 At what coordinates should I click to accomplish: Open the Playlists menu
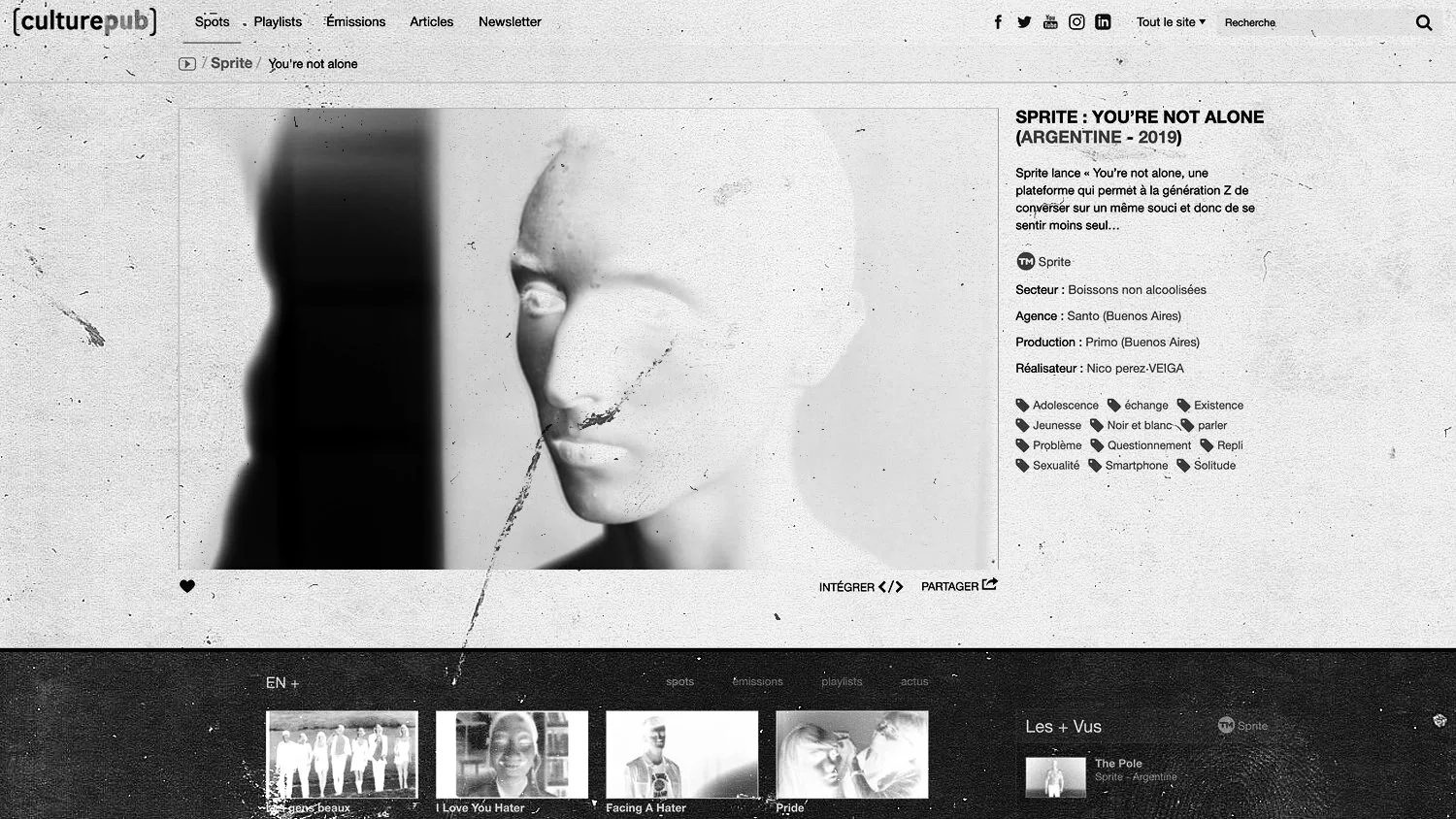278,21
